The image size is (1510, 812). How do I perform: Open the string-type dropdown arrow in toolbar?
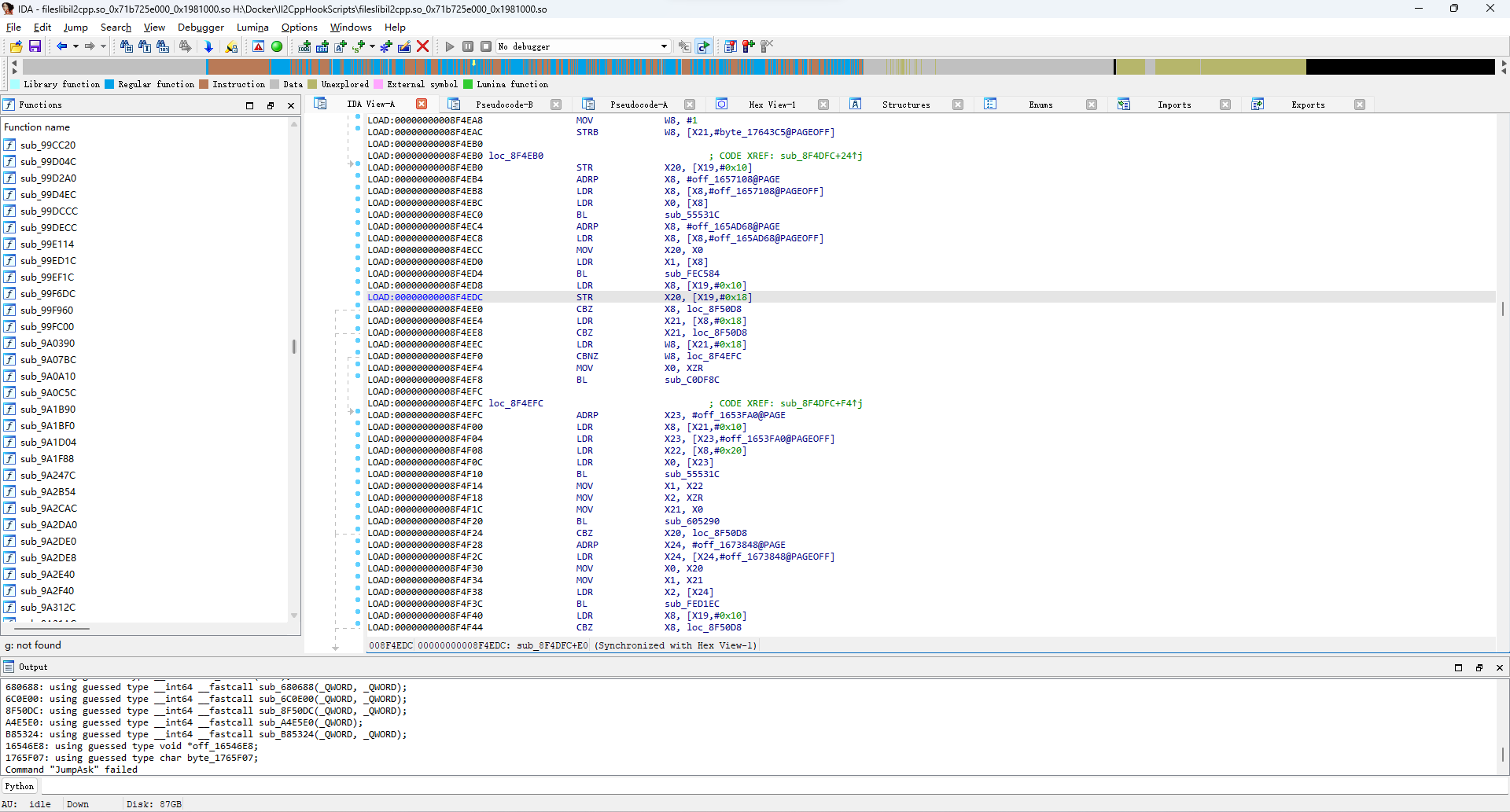pos(372,46)
